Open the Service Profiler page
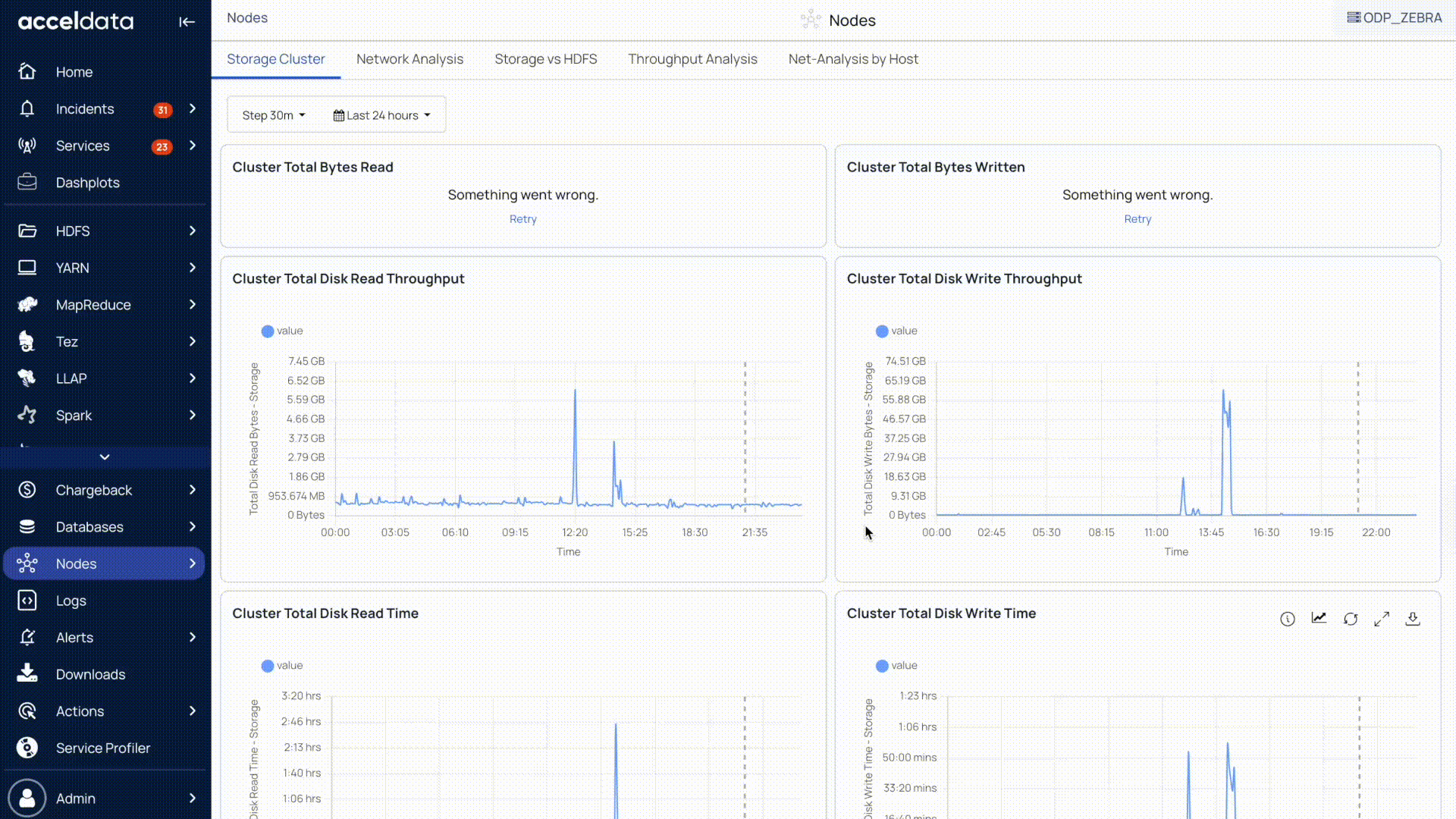Image resolution: width=1456 pixels, height=819 pixels. [x=102, y=748]
